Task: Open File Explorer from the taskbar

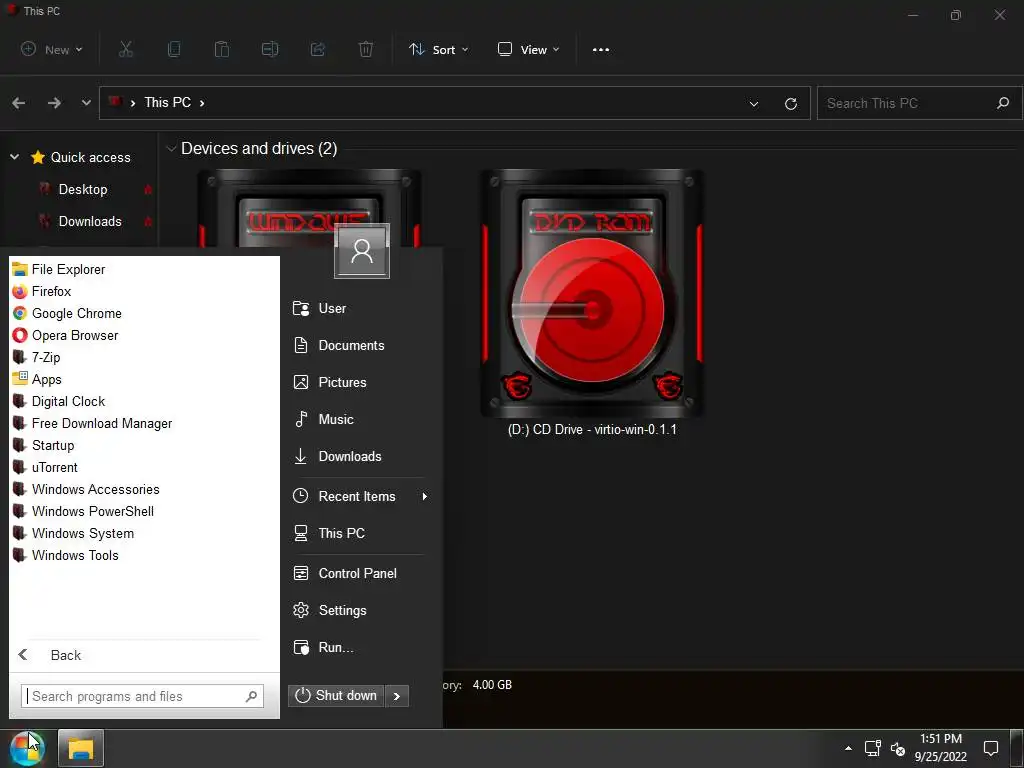Action: (x=81, y=748)
